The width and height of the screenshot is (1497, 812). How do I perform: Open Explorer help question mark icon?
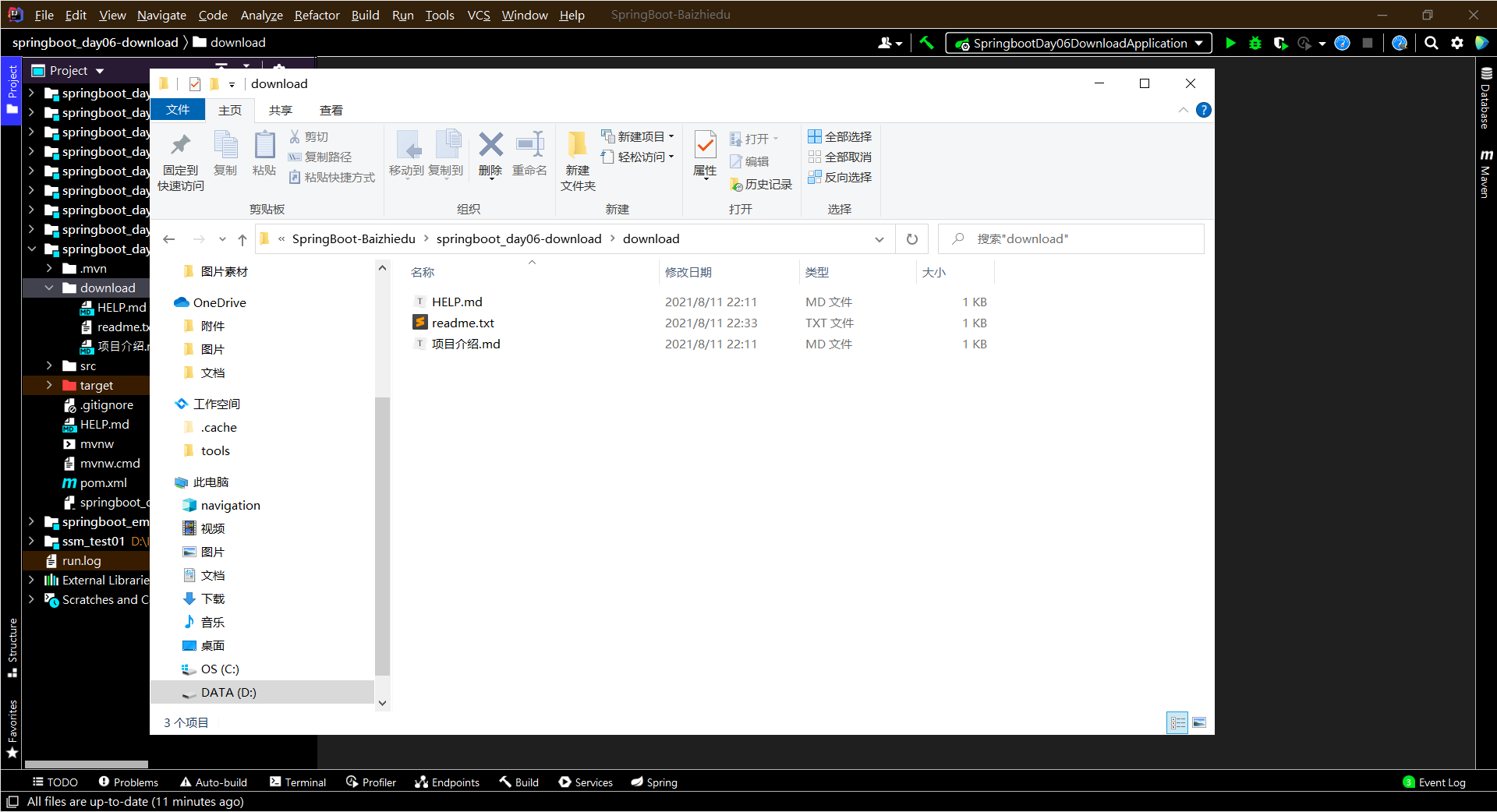(1204, 110)
